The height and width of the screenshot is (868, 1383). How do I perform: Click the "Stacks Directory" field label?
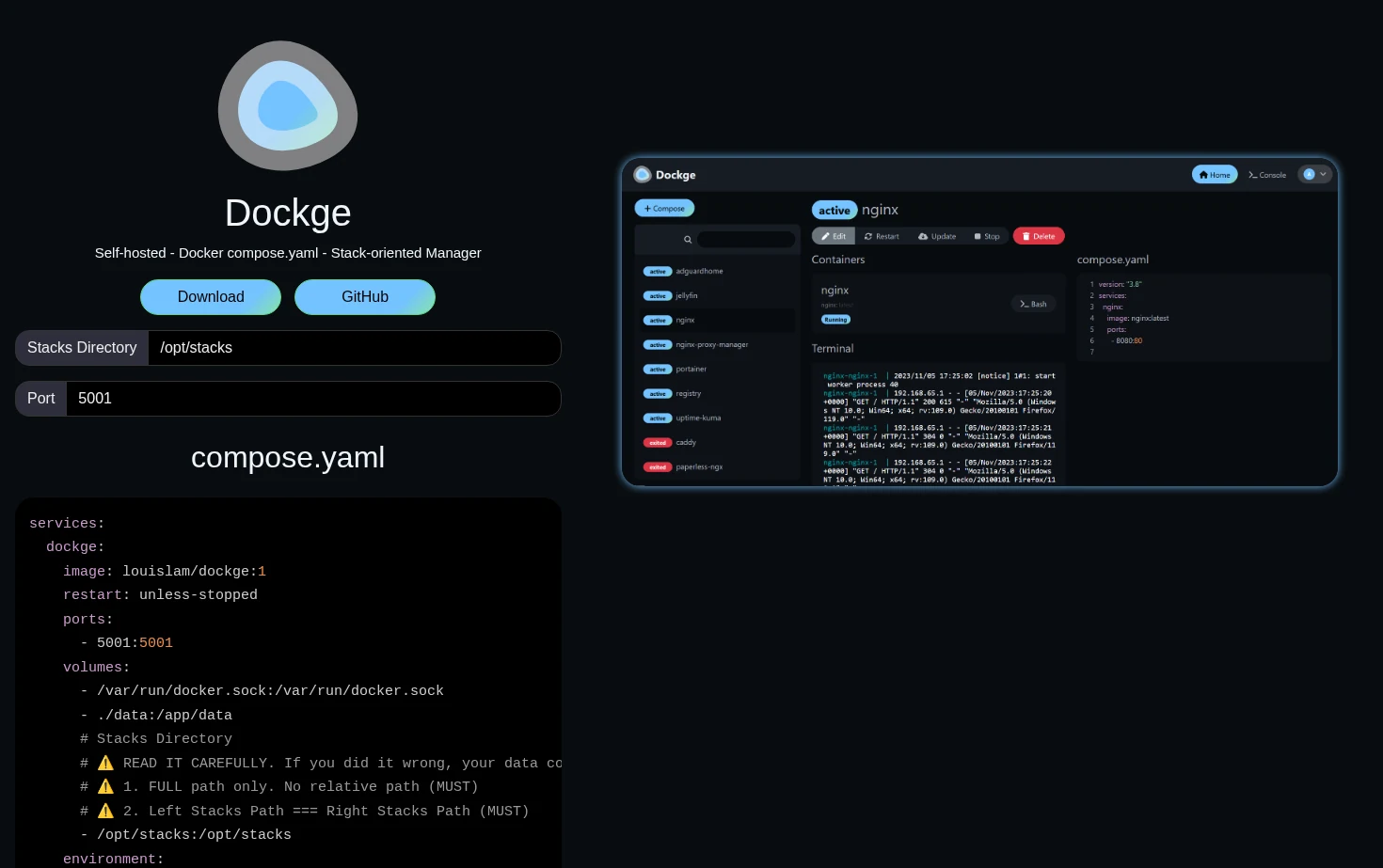tap(82, 348)
